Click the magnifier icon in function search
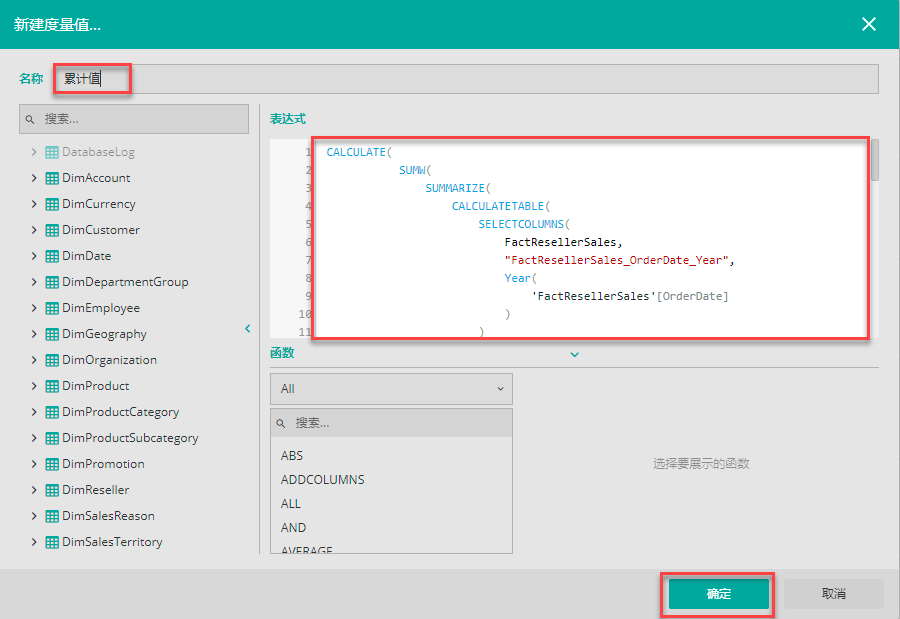Viewport: 900px width, 619px height. (281, 423)
